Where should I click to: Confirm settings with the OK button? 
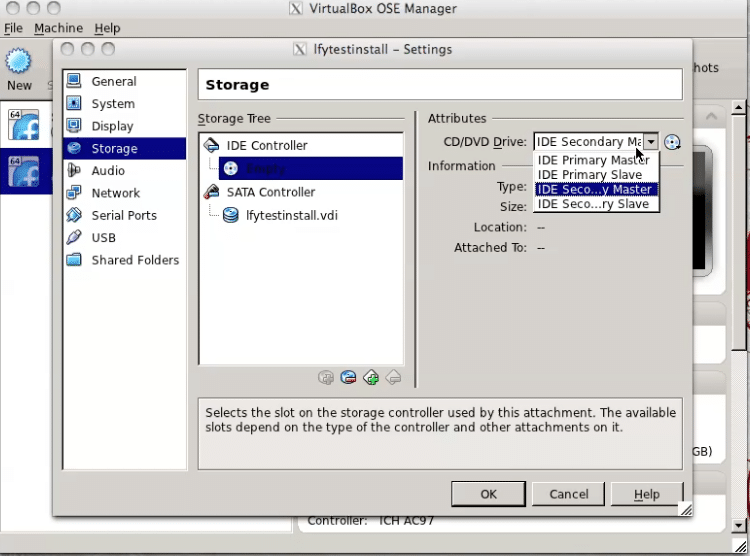click(x=488, y=494)
